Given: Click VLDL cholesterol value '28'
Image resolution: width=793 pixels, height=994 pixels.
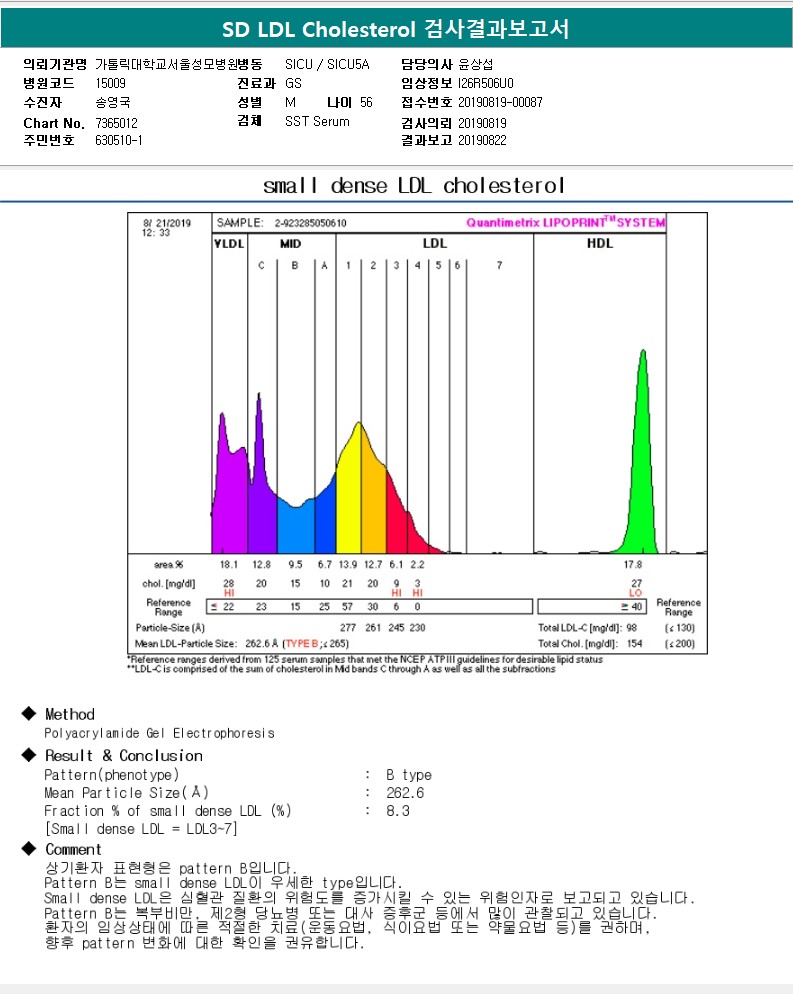Looking at the screenshot, I should [229, 583].
